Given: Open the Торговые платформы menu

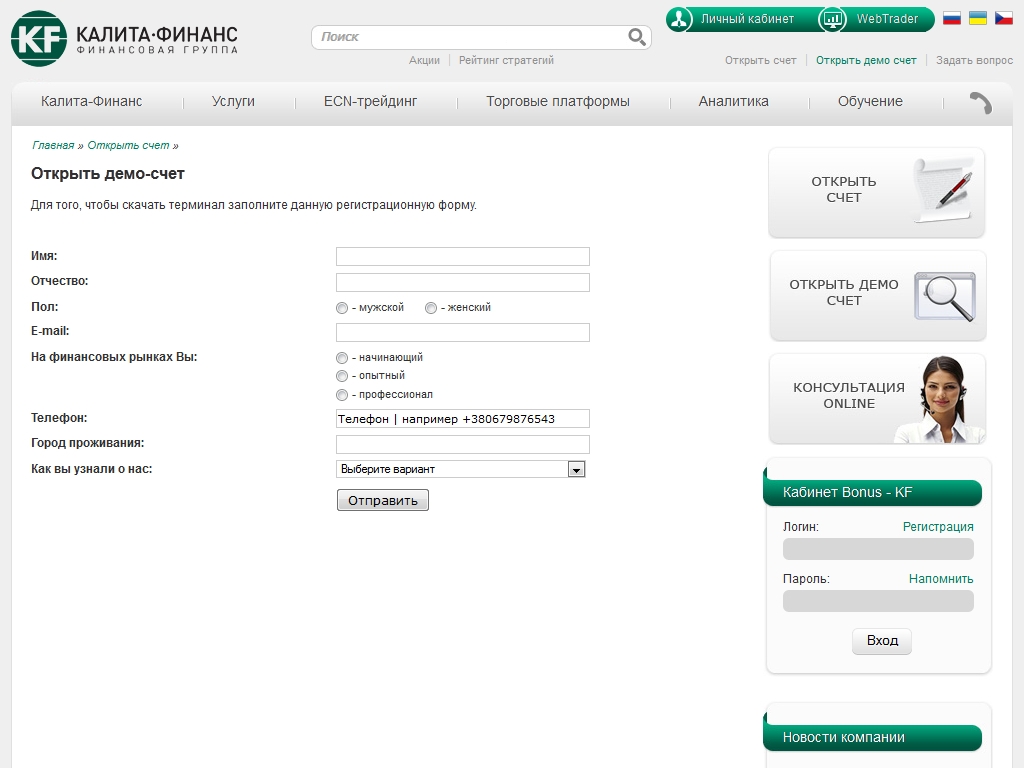Looking at the screenshot, I should 557,101.
